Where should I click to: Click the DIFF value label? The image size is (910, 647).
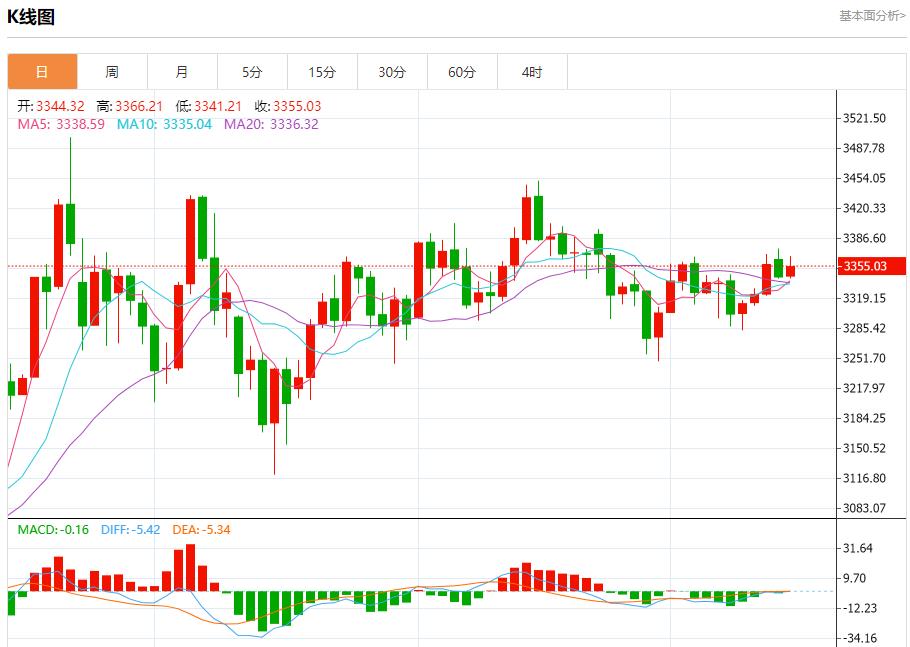click(130, 529)
